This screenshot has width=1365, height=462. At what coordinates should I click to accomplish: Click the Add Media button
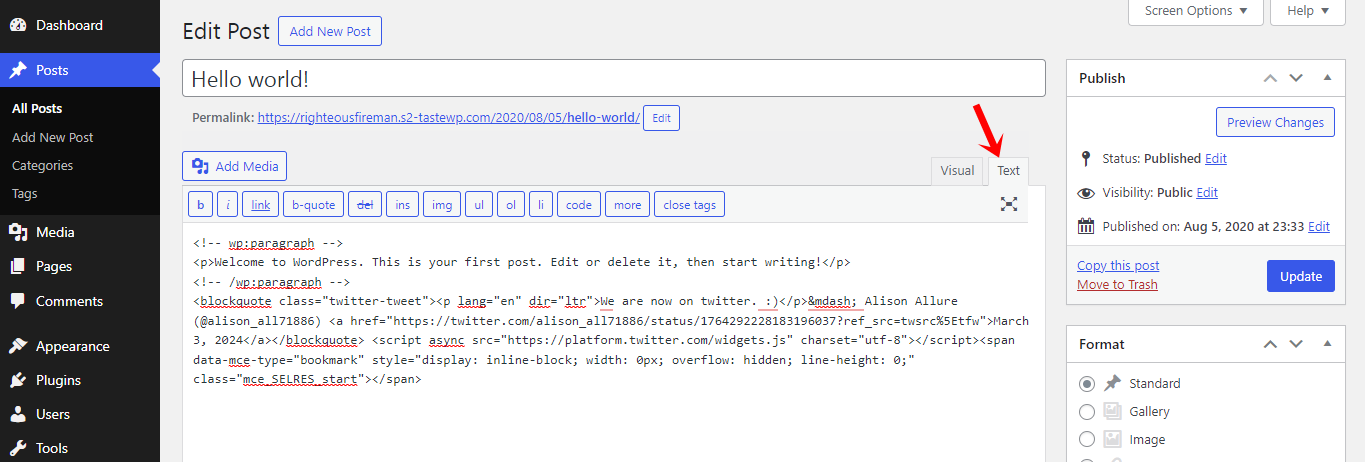[x=235, y=166]
